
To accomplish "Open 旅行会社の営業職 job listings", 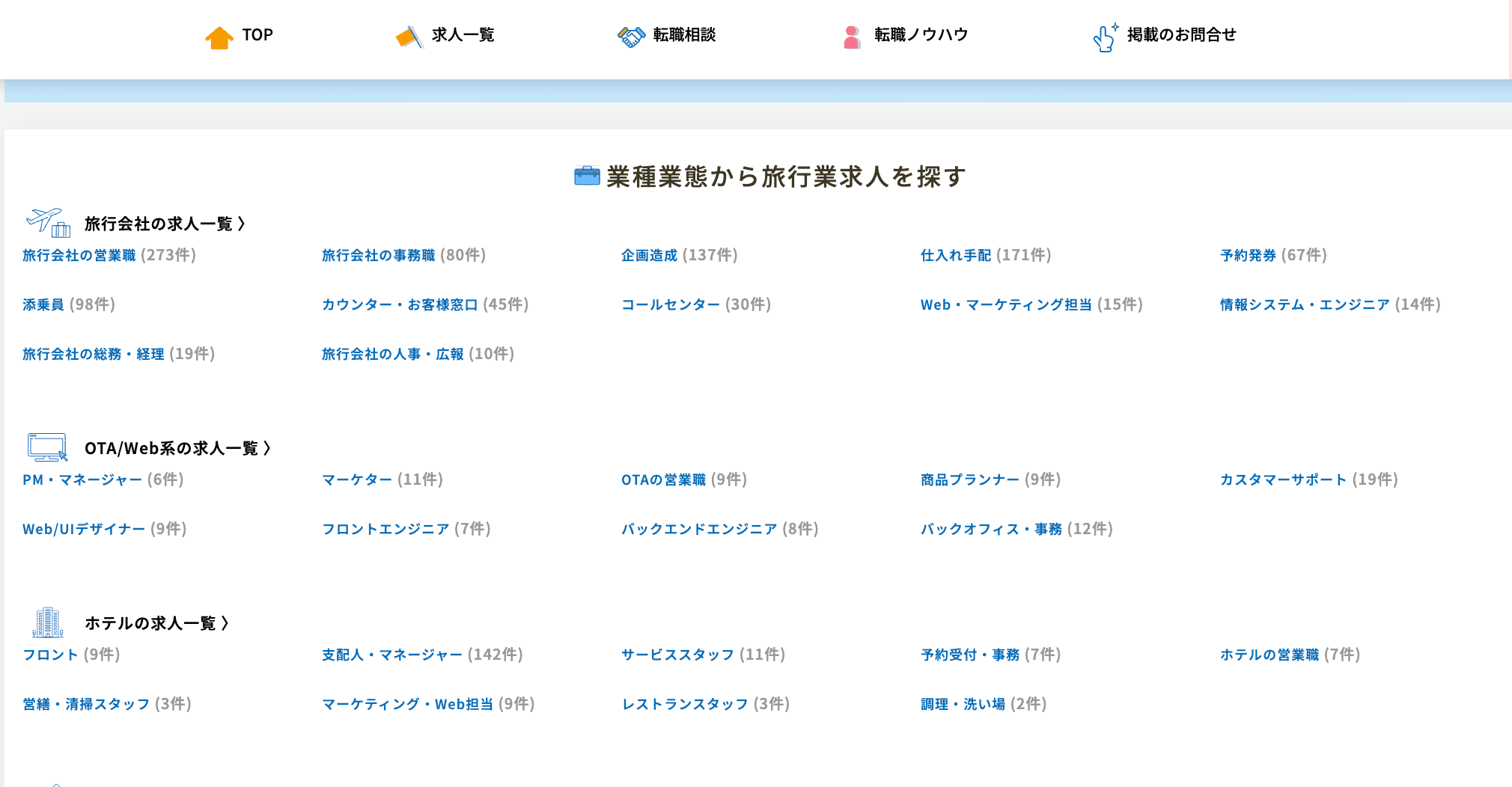I will [79, 256].
